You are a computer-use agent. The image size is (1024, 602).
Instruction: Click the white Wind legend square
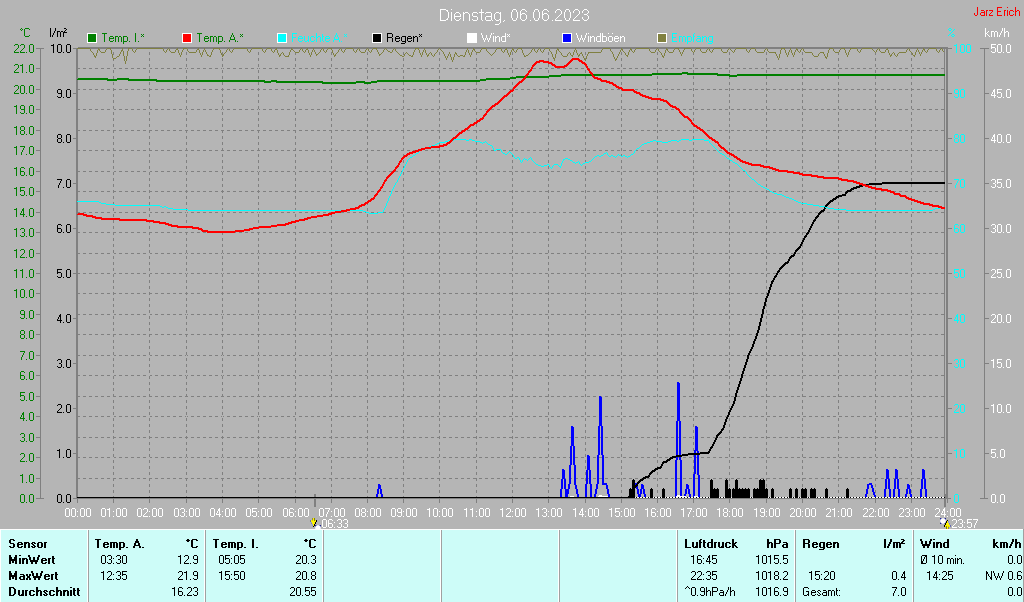click(472, 38)
